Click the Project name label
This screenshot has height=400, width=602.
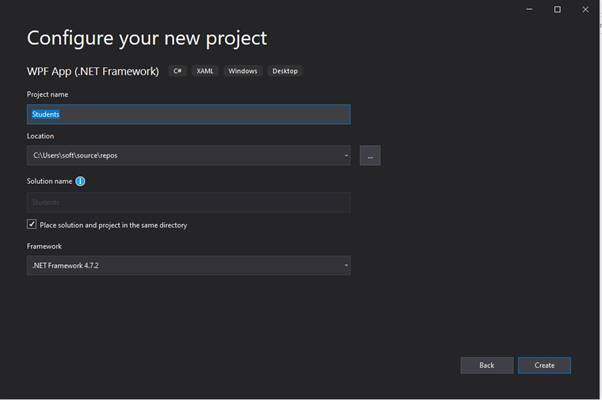pyautogui.click(x=48, y=94)
